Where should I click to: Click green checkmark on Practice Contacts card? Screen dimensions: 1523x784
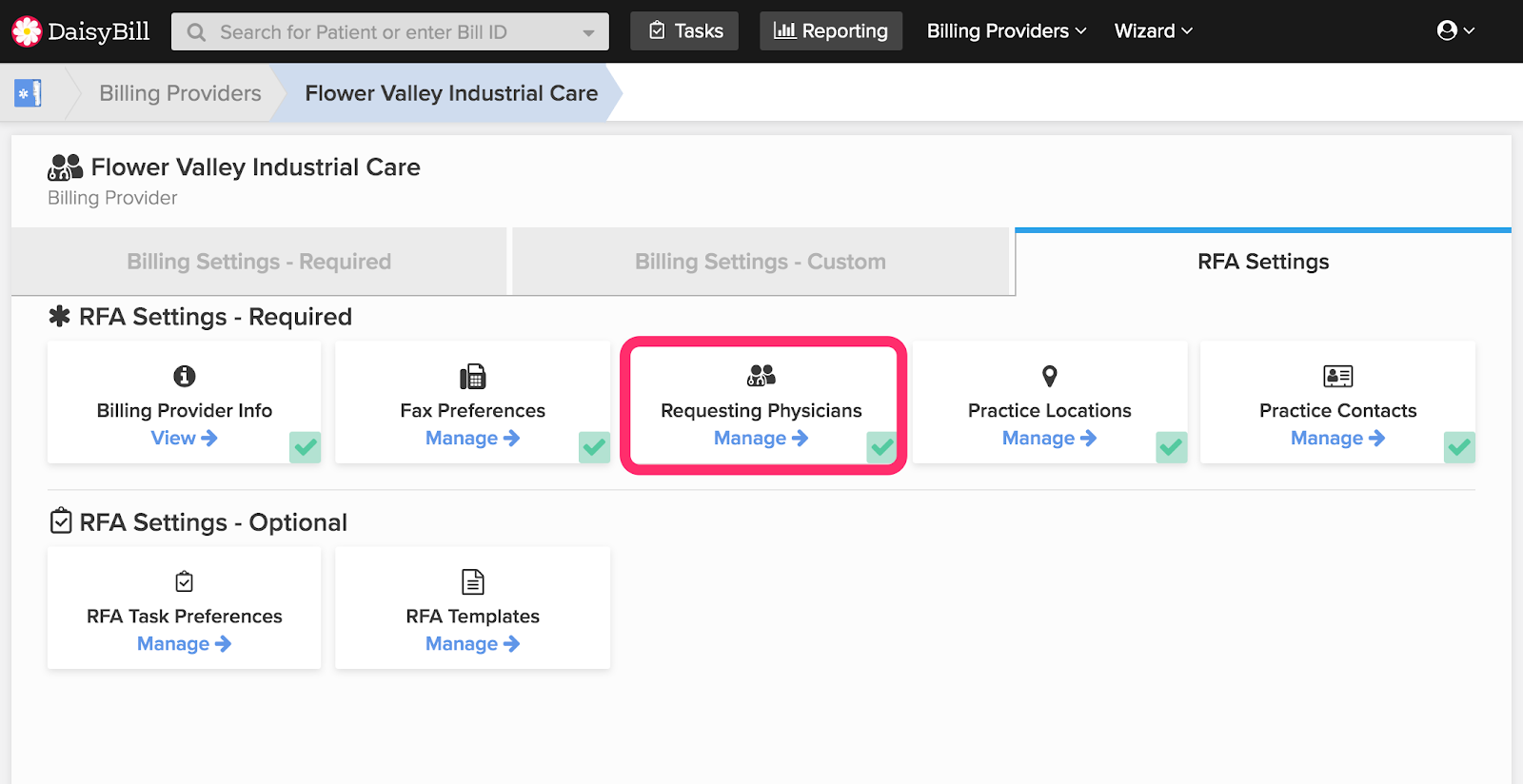click(x=1458, y=446)
